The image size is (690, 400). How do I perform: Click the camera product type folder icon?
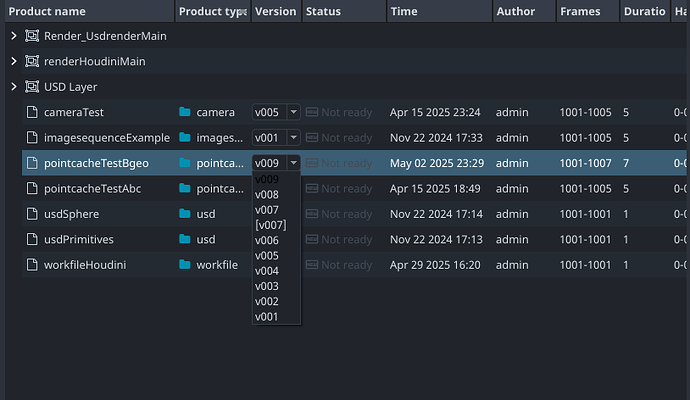[185, 112]
